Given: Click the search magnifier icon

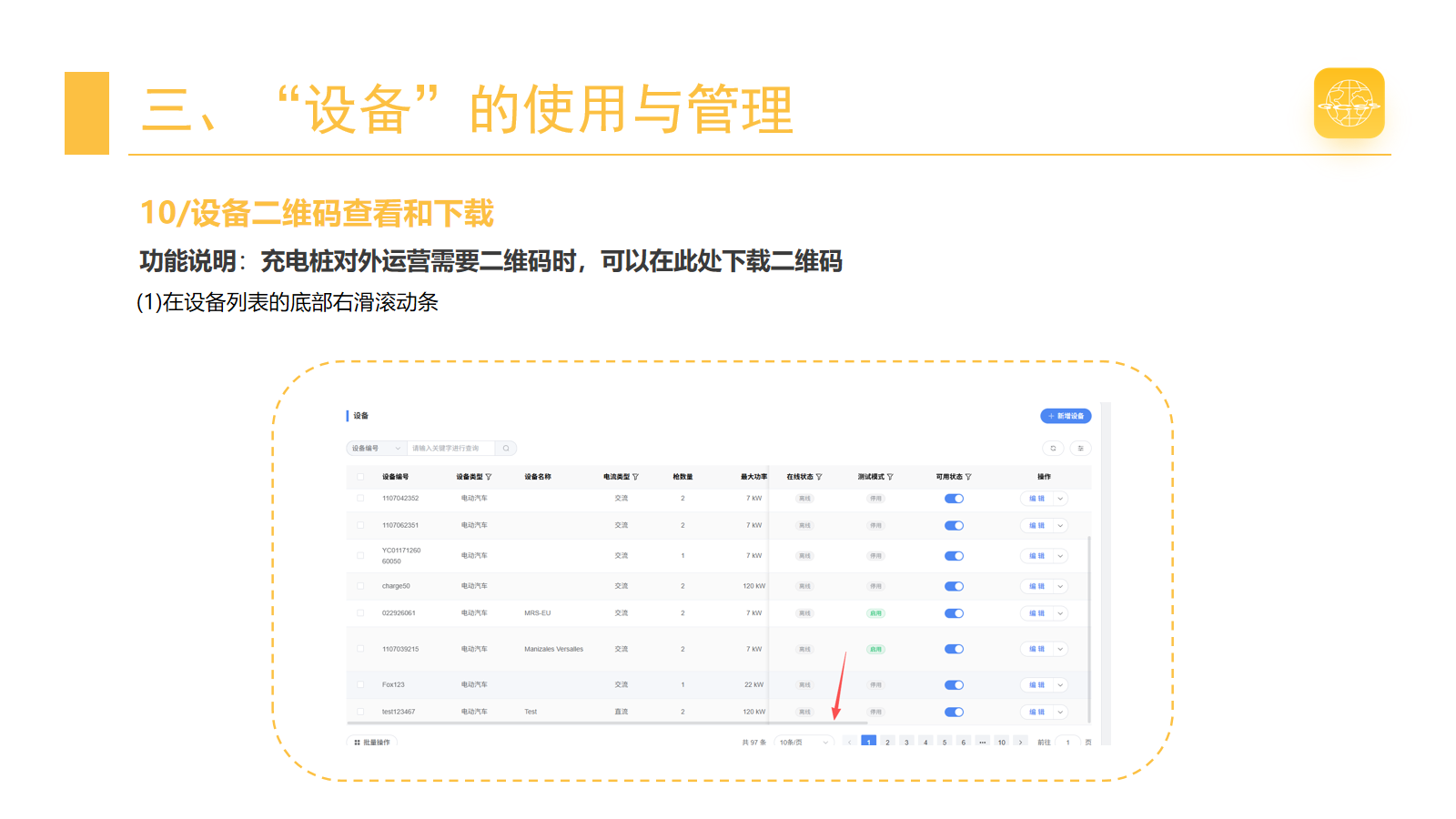Looking at the screenshot, I should click(506, 449).
